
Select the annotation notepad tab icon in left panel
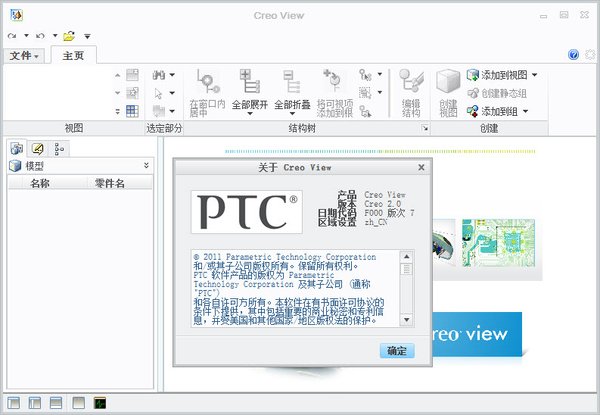pos(38,148)
